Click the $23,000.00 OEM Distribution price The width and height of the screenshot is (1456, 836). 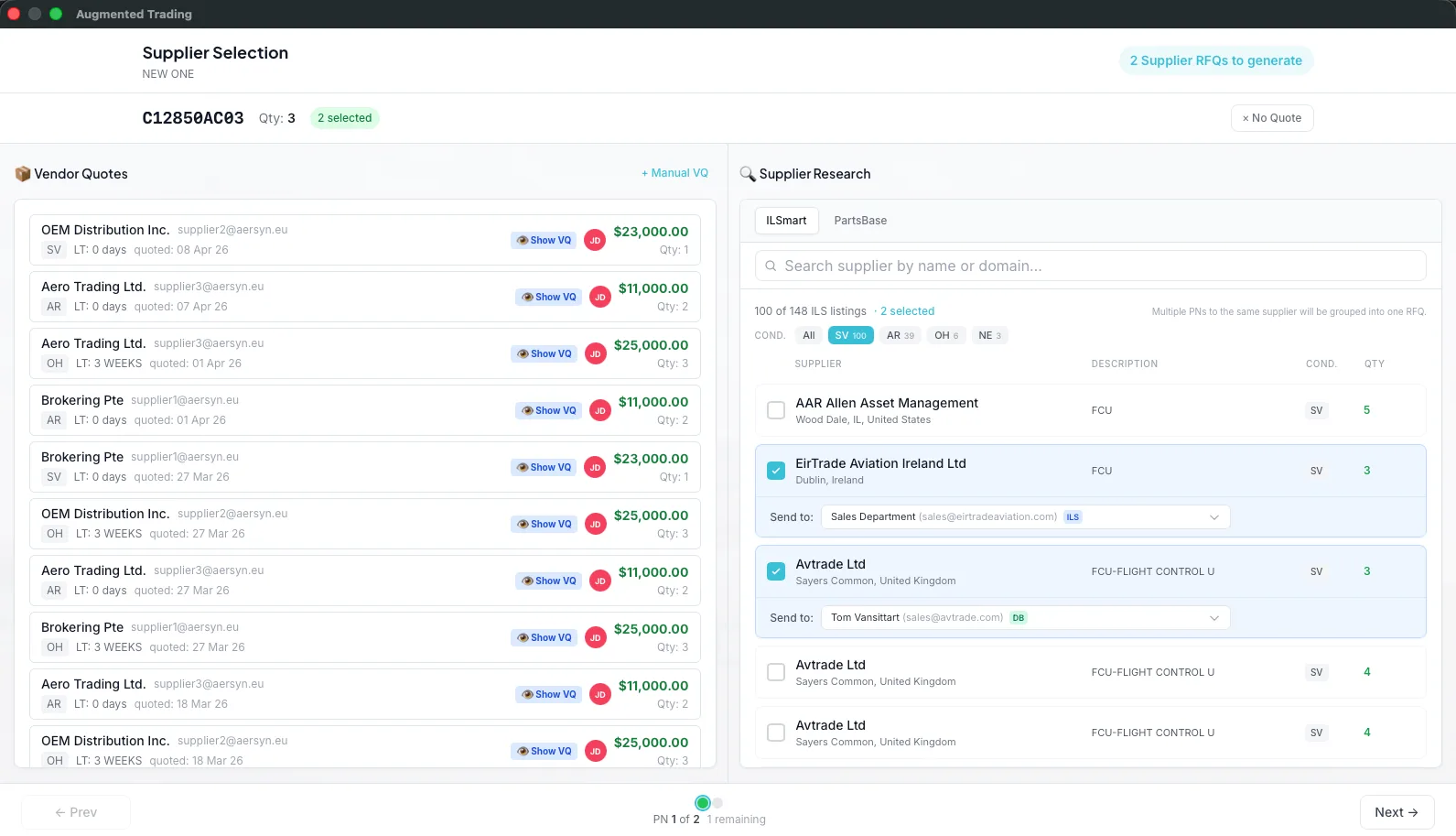pyautogui.click(x=651, y=232)
